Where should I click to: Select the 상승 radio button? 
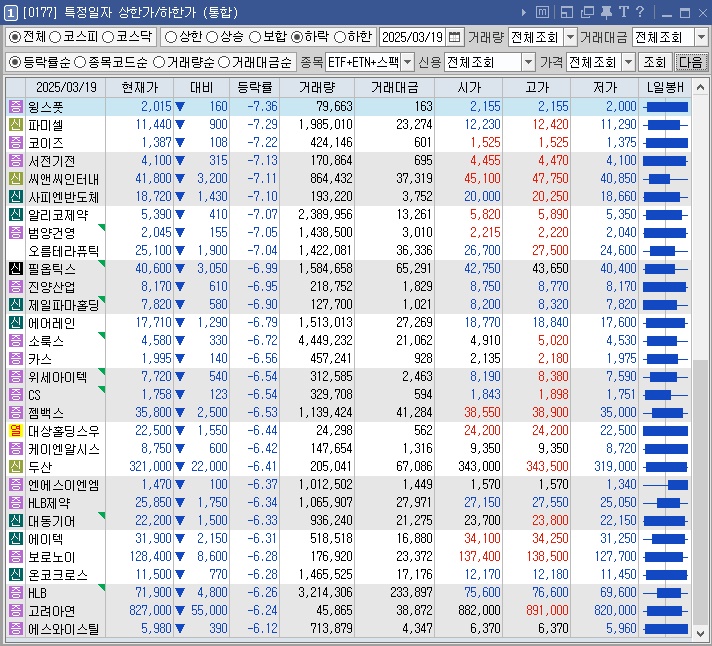tap(212, 37)
